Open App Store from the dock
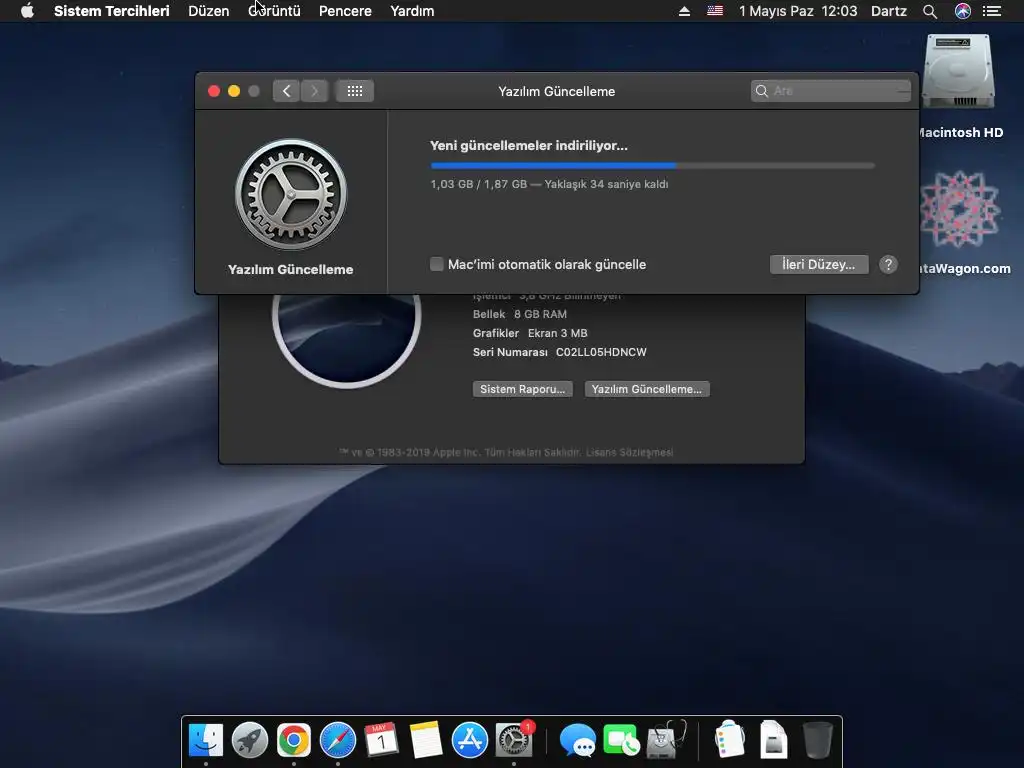Screen dimensions: 1024x768 (x=470, y=740)
